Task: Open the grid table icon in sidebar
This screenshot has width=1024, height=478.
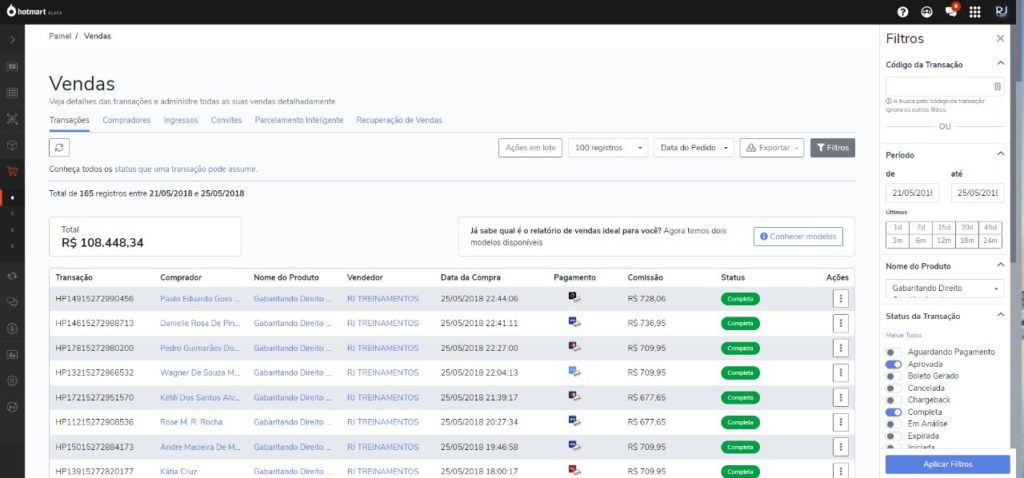Action: click(12, 93)
